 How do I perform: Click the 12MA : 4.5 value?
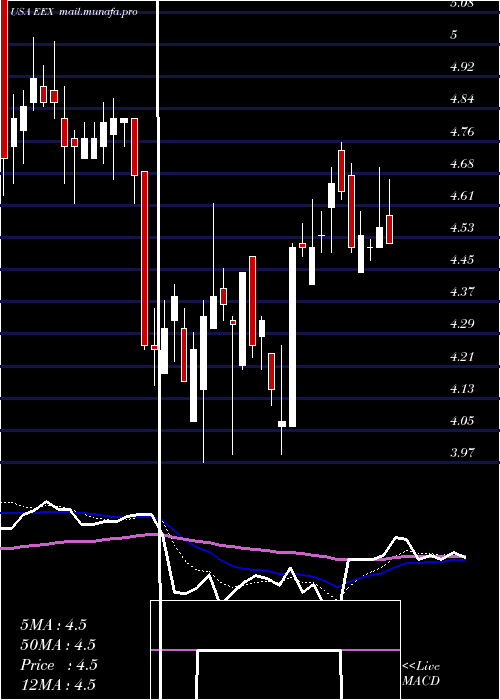click(58, 685)
